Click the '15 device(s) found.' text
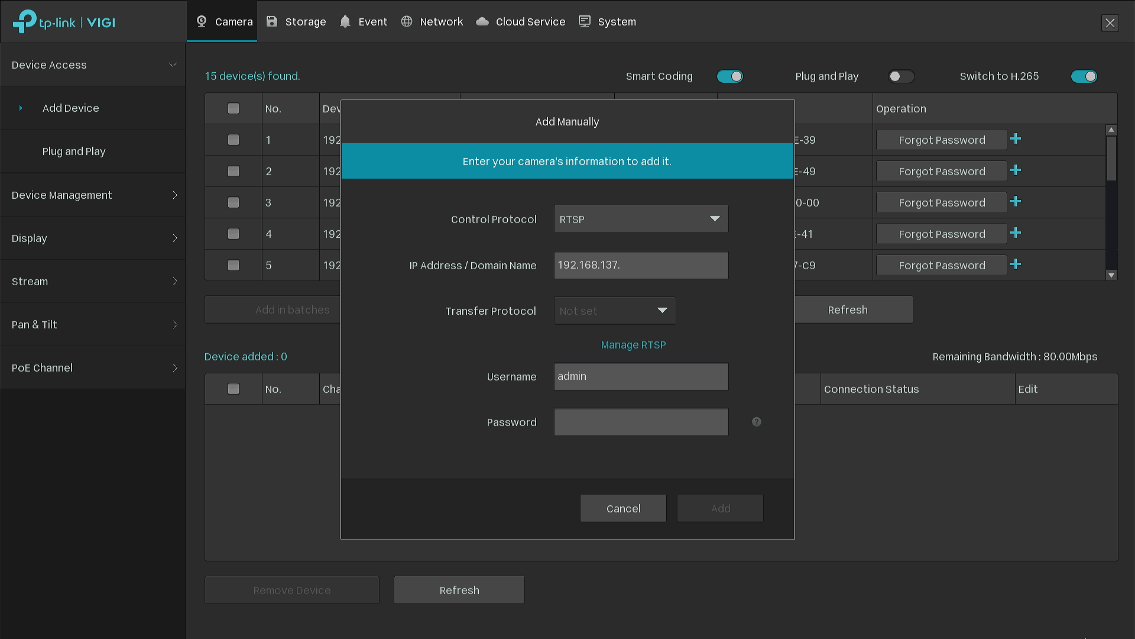Screen dimensions: 1135x639 252,76
